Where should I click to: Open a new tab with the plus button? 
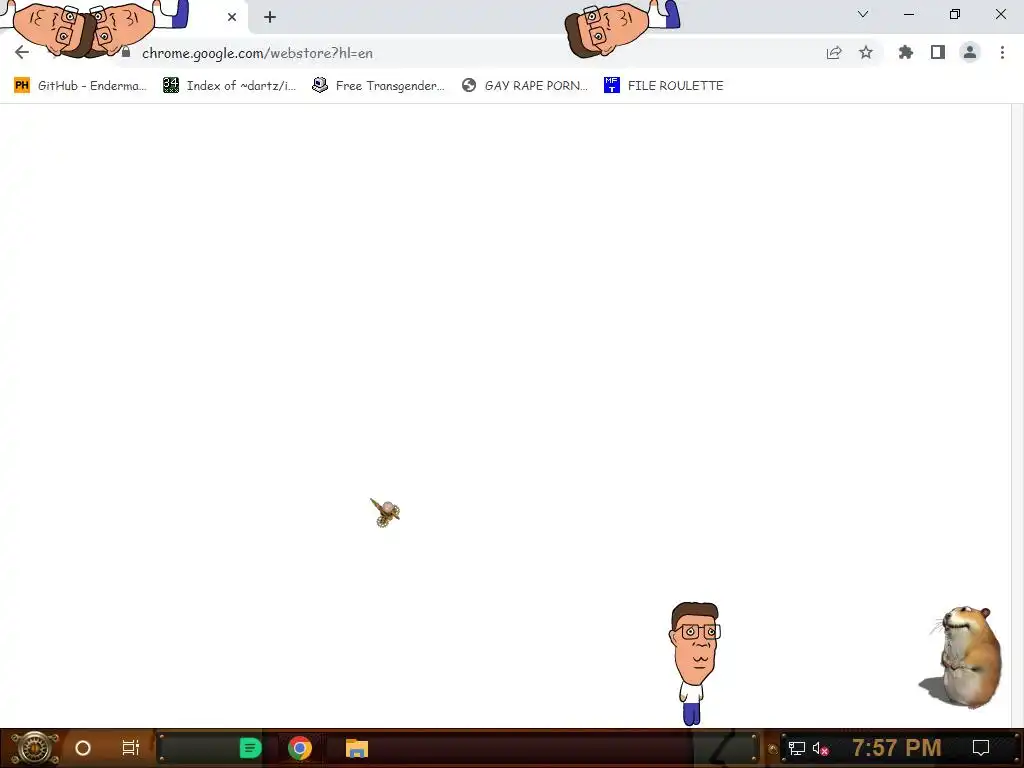tap(270, 17)
